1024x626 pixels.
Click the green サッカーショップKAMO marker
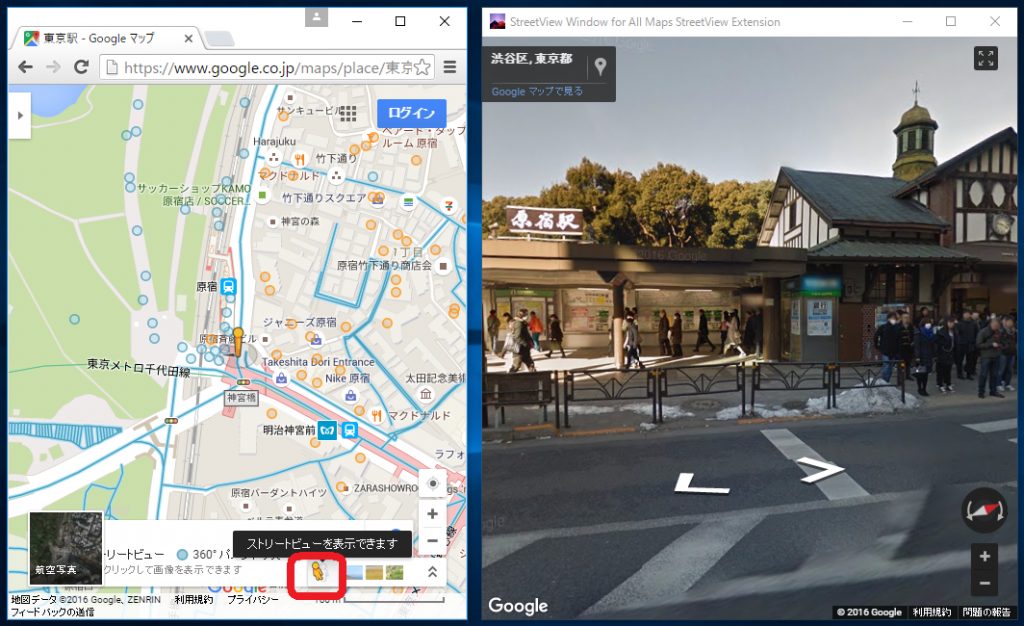(x=263, y=195)
